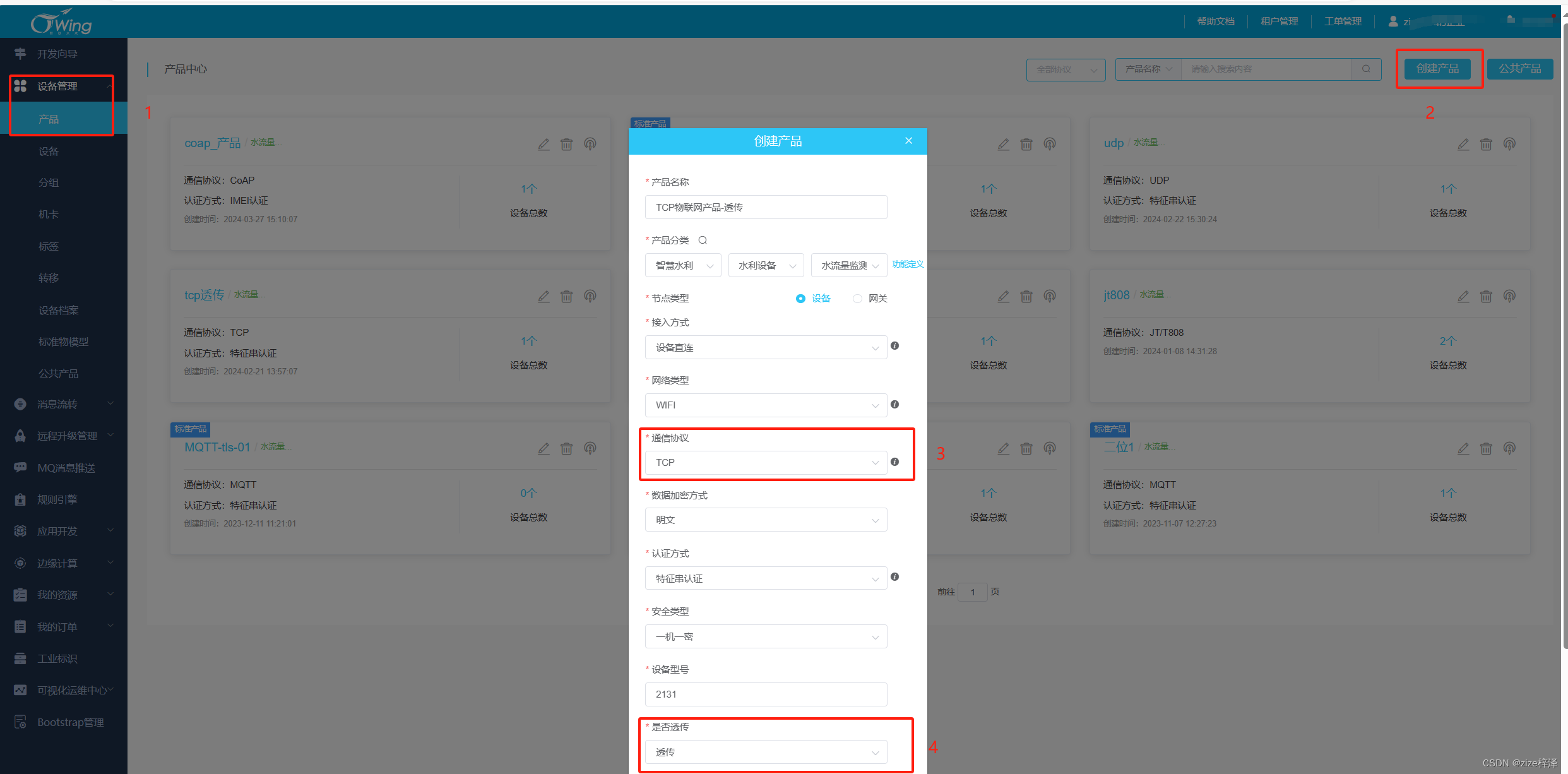The height and width of the screenshot is (774, 1568).
Task: Open the 是否透传 dropdown
Action: point(766,753)
